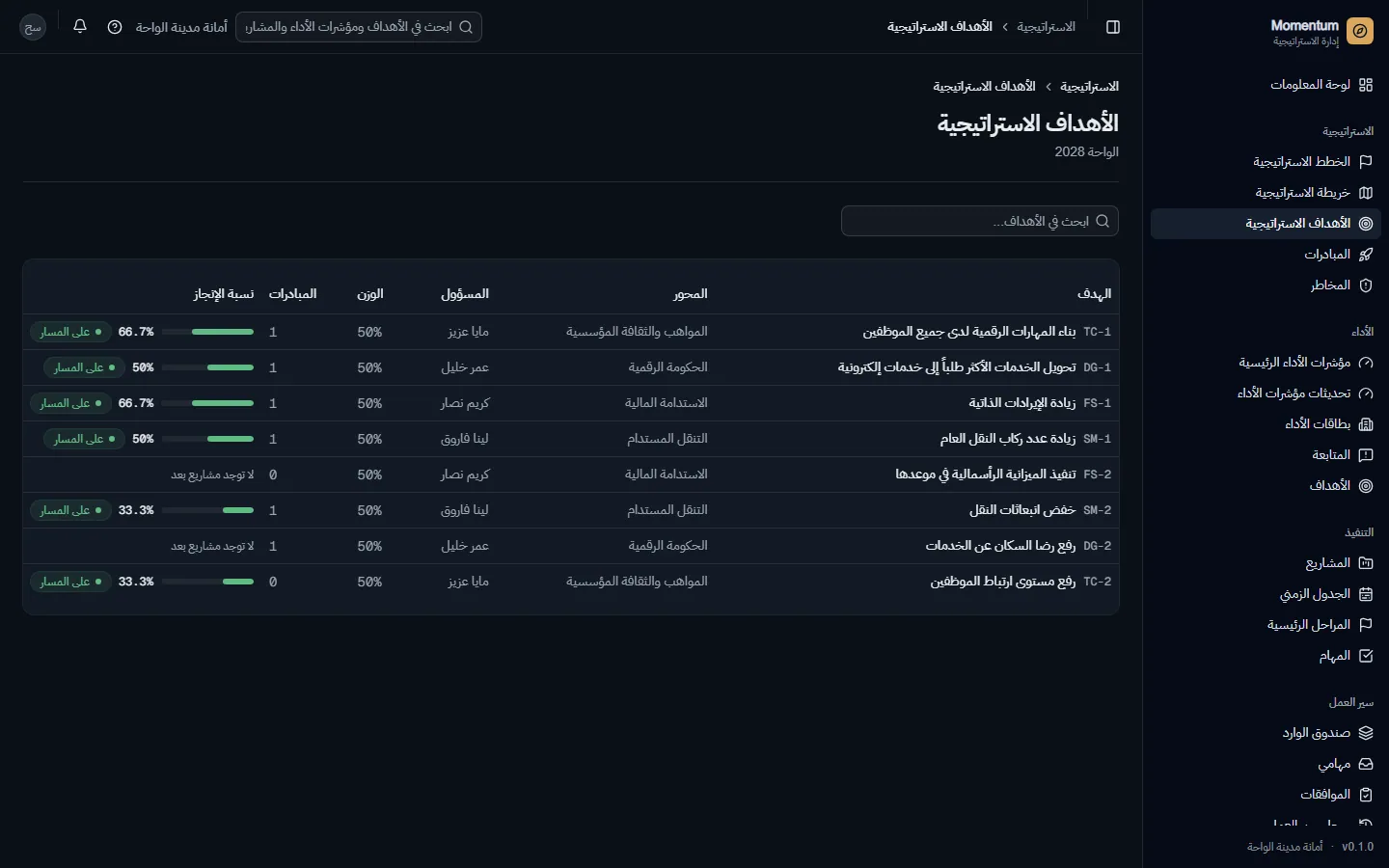Click أمانة مدينة الواحة in the top bar
Viewport: 1389px width, 868px height.
click(181, 27)
